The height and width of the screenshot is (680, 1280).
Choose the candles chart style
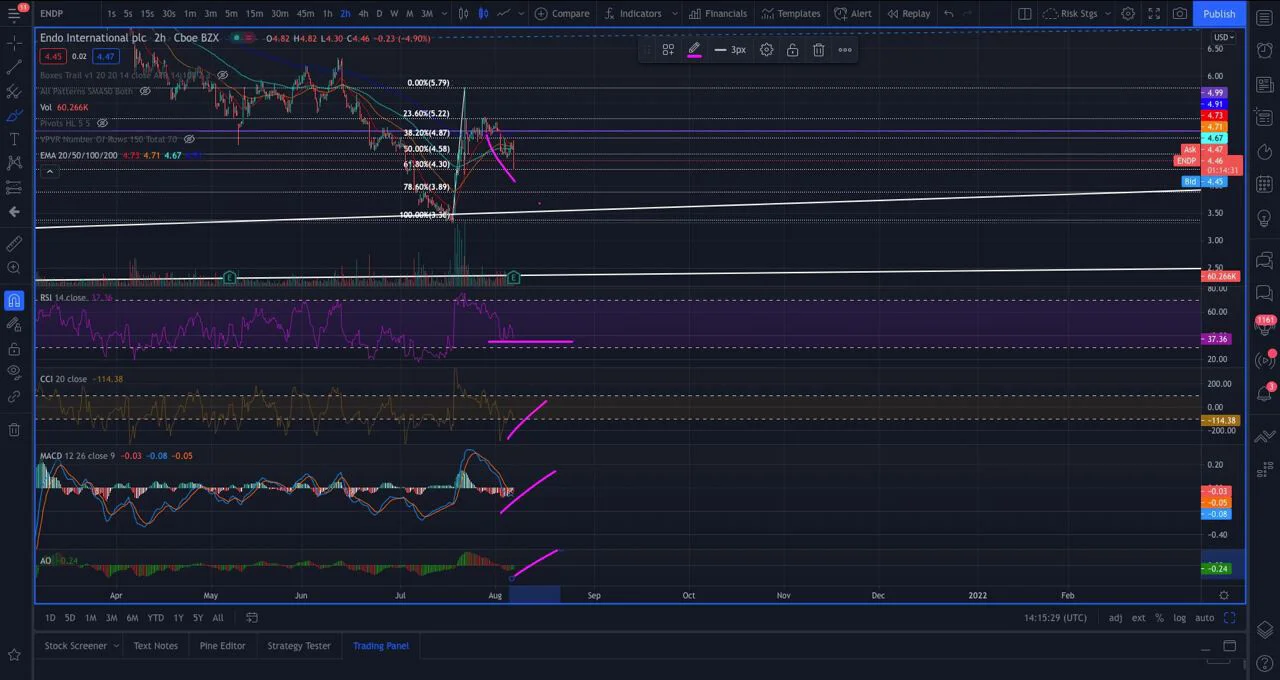[483, 13]
